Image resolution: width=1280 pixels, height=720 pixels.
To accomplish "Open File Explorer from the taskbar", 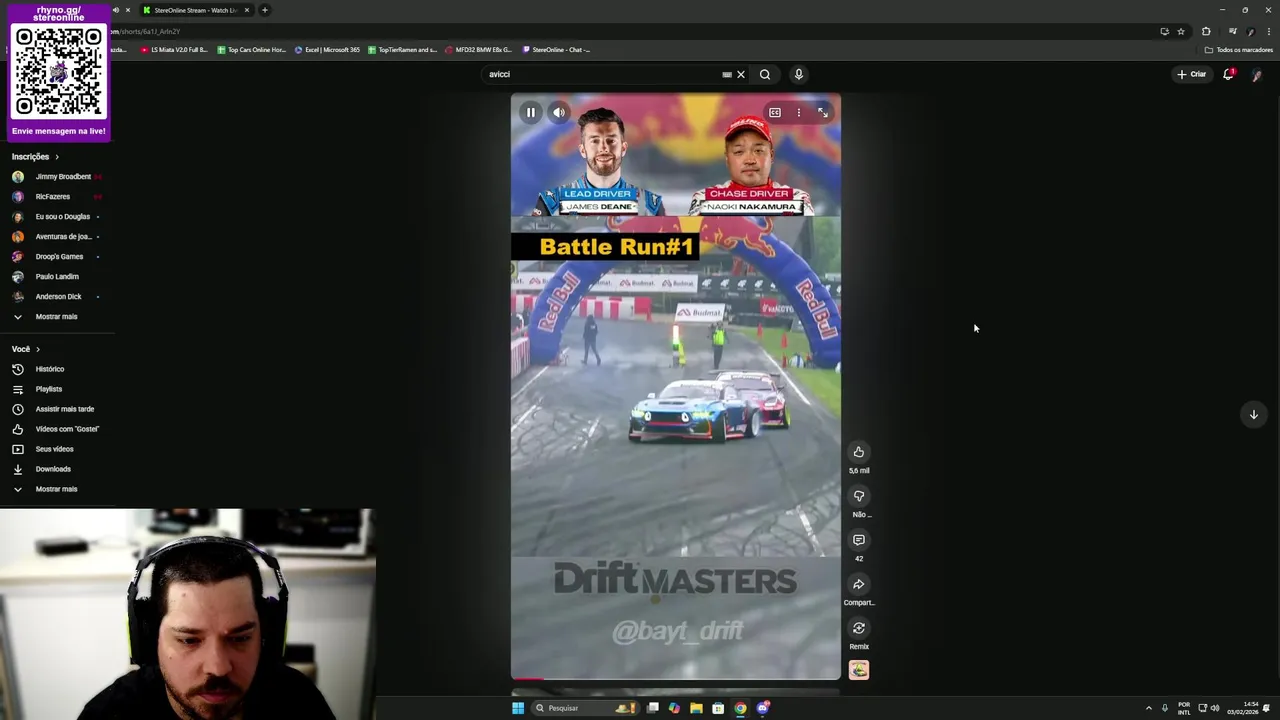I will pyautogui.click(x=696, y=708).
